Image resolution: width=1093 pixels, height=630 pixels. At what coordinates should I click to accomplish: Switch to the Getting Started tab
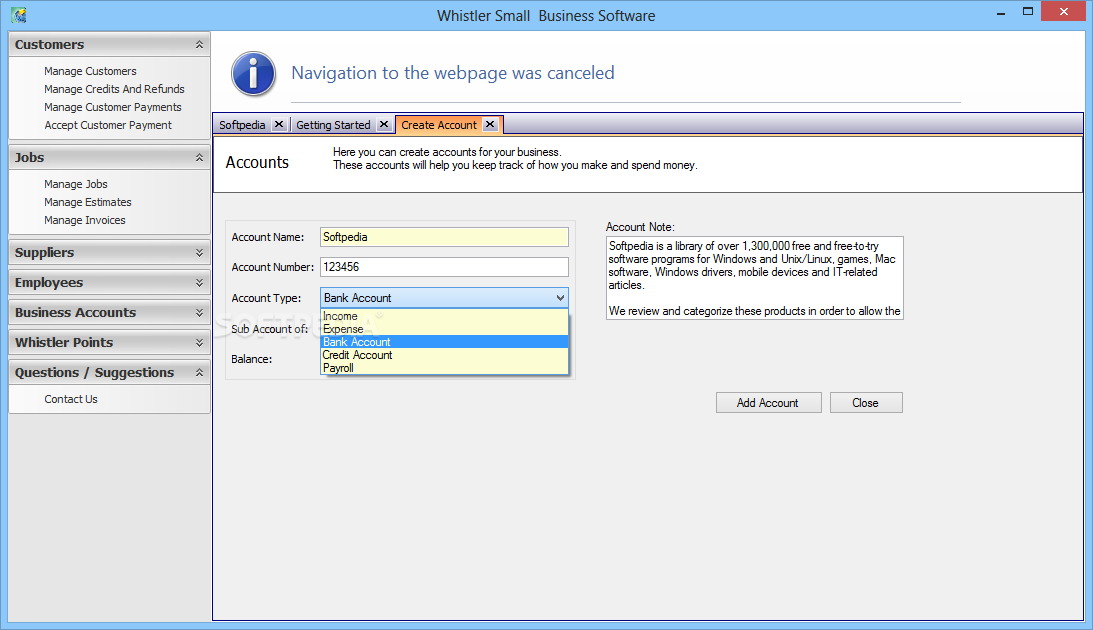(x=333, y=125)
